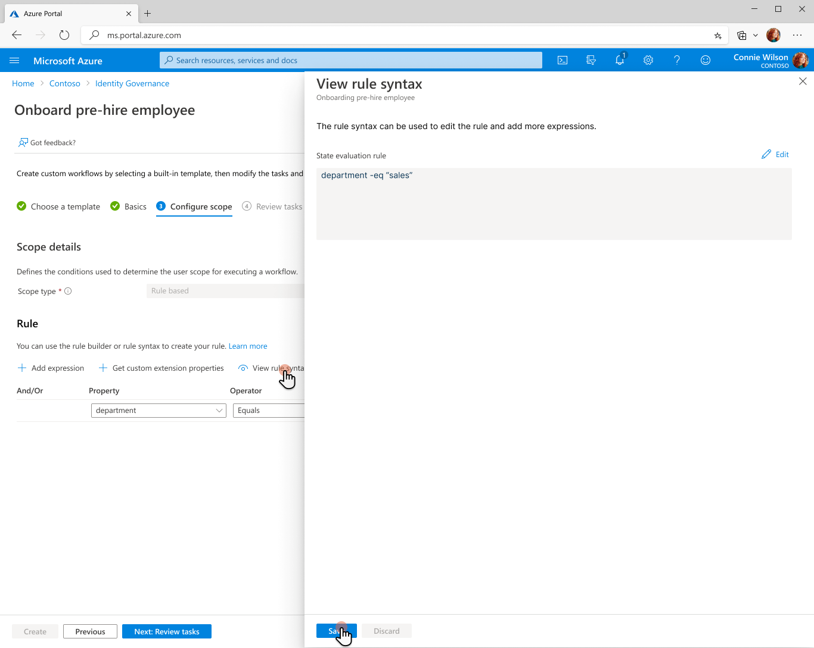
Task: Open Connie Wilson account avatar
Action: [801, 60]
